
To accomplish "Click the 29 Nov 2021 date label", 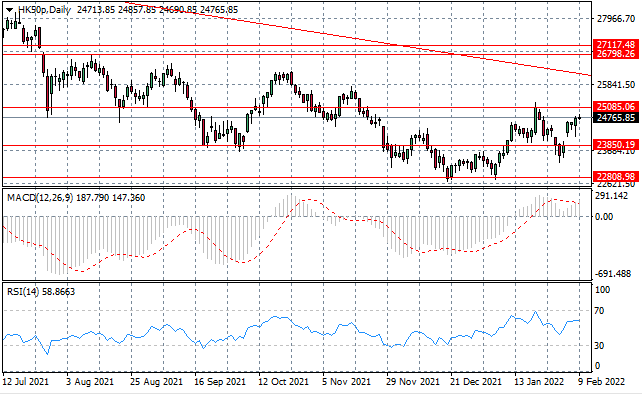I will click(x=412, y=382).
